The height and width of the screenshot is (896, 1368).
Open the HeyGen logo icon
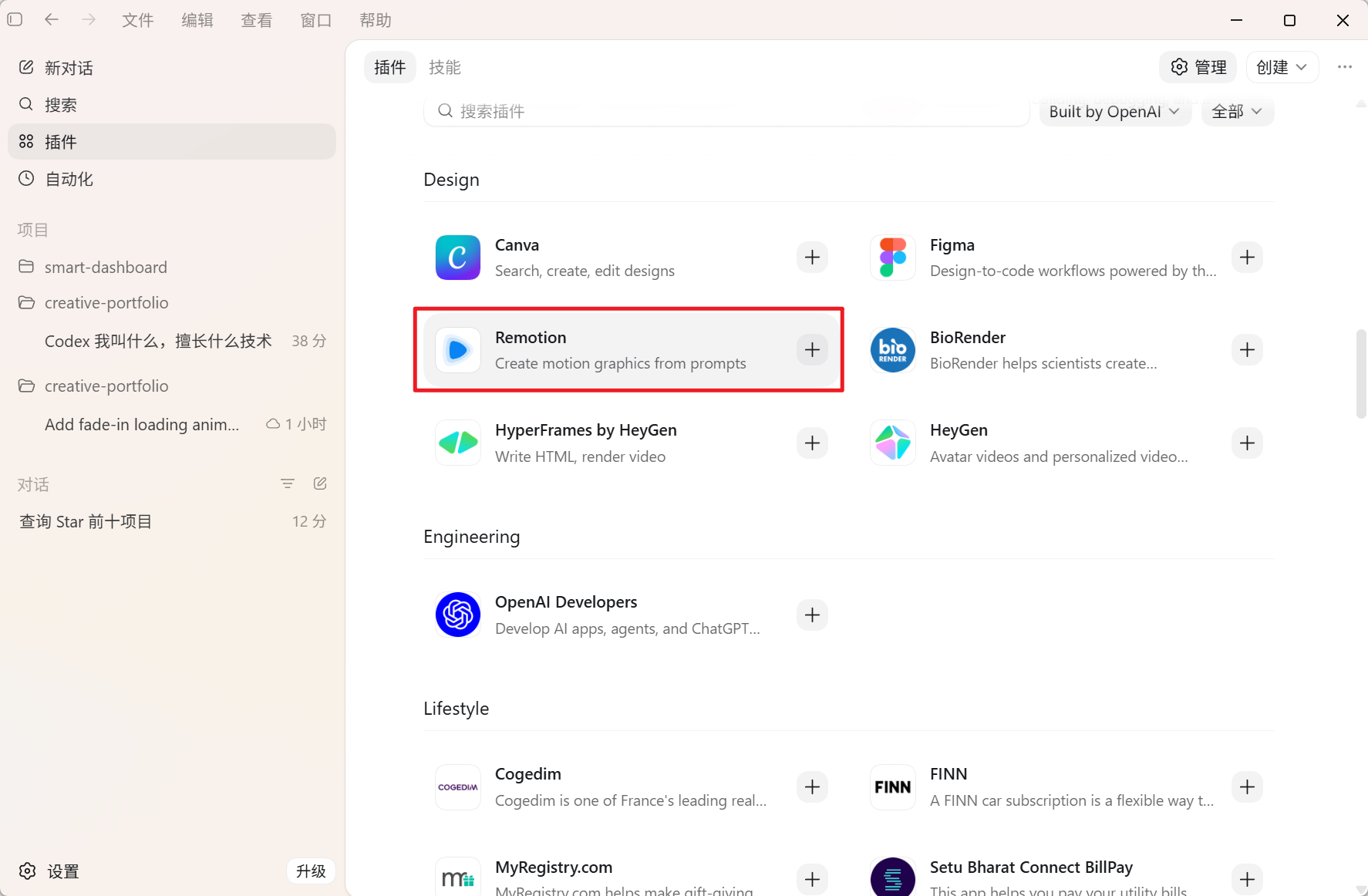point(893,443)
